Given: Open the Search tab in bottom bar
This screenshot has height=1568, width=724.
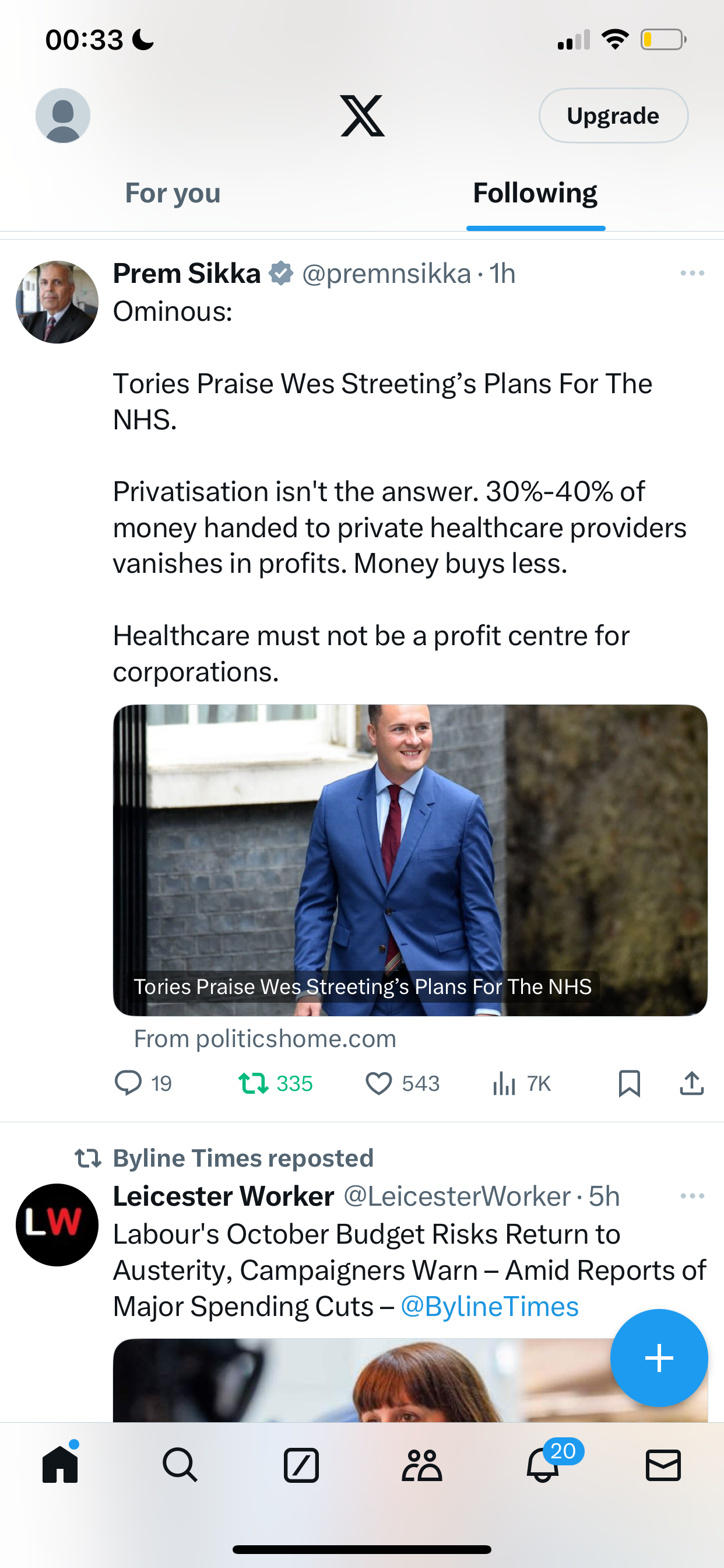Looking at the screenshot, I should tap(180, 1465).
